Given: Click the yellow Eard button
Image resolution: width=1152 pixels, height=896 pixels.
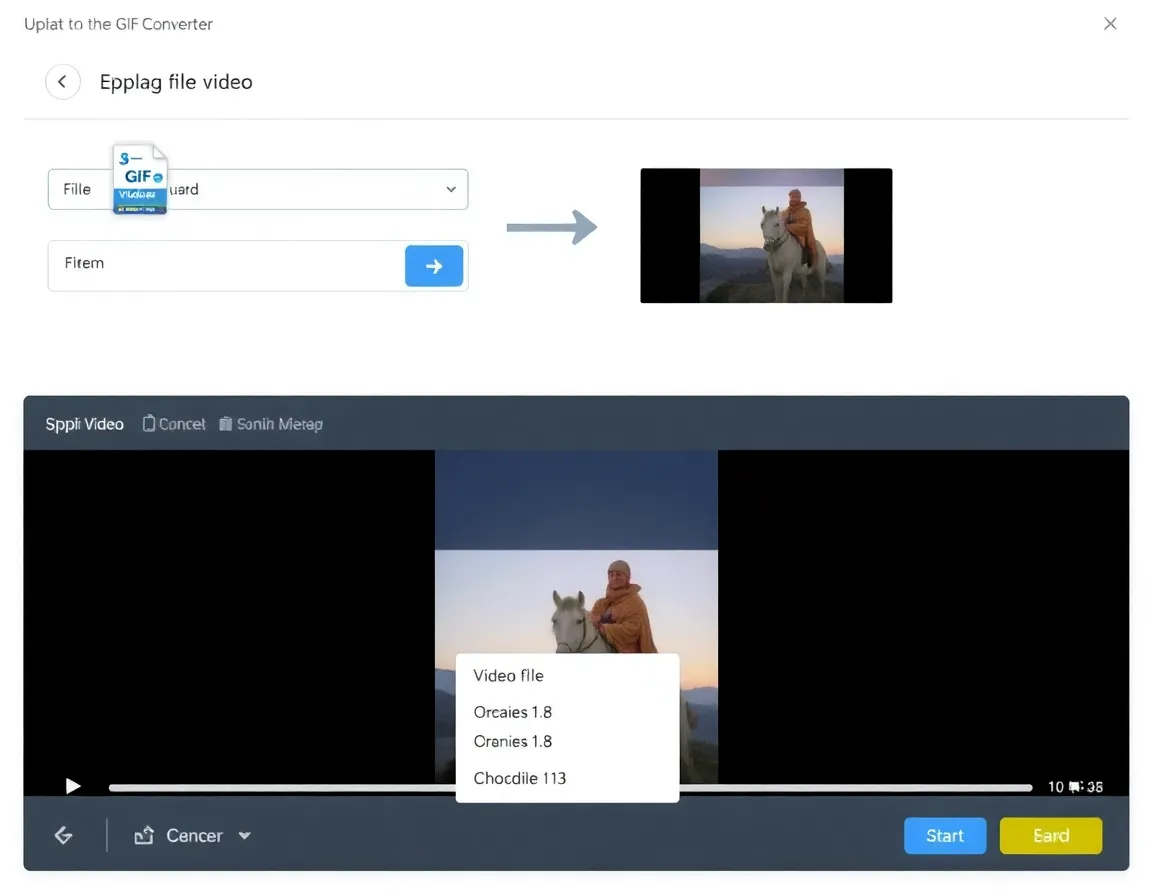Looking at the screenshot, I should pos(1050,835).
